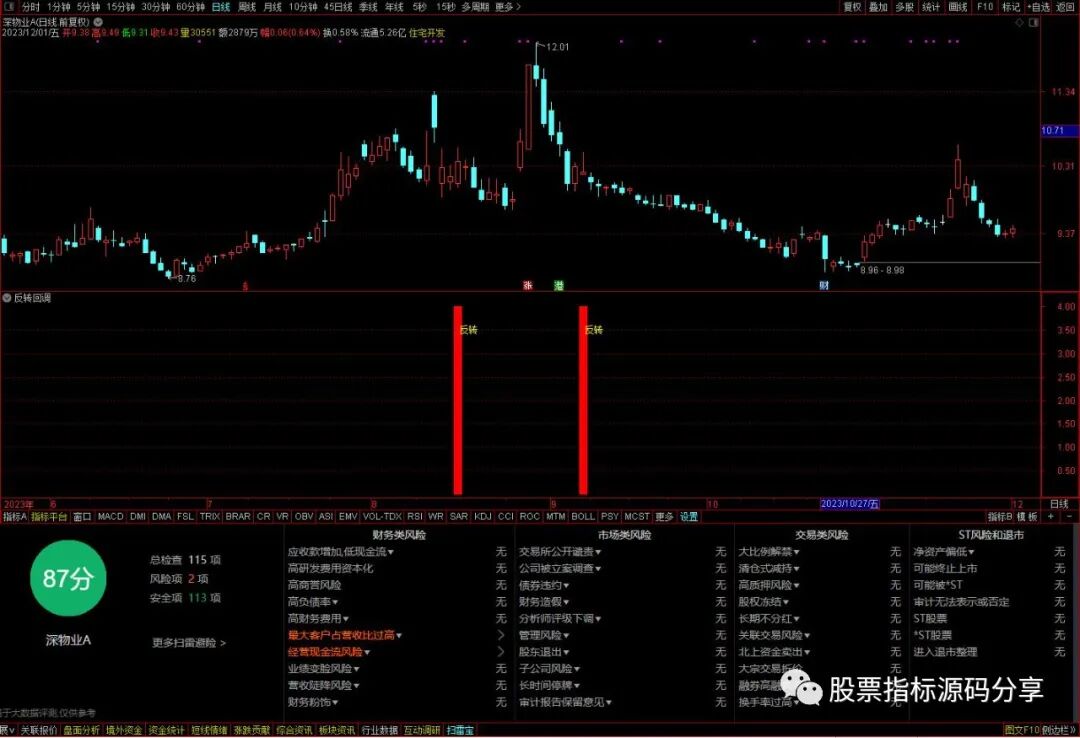Select the KDJ indicator tab
The height and width of the screenshot is (738, 1080).
coord(482,516)
